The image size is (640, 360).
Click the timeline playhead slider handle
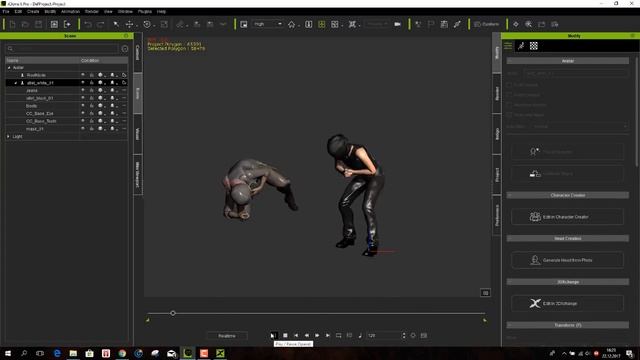[173, 313]
